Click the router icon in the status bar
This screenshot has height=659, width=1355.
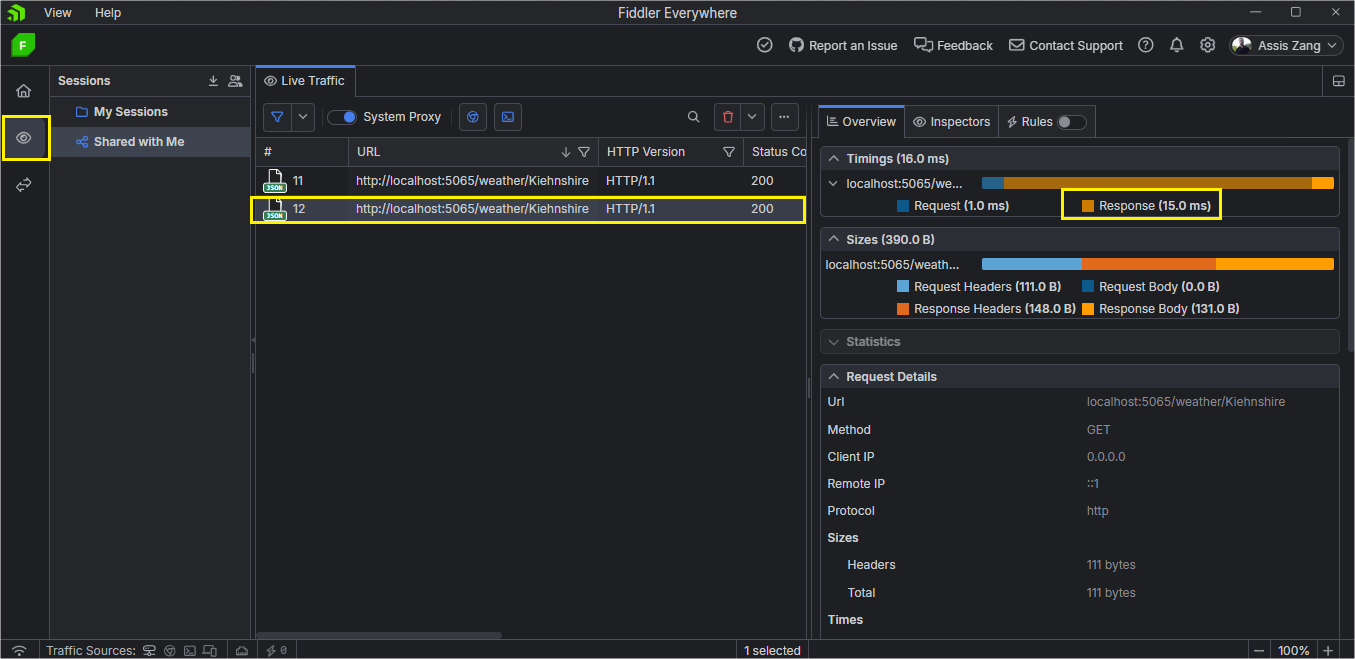point(241,650)
